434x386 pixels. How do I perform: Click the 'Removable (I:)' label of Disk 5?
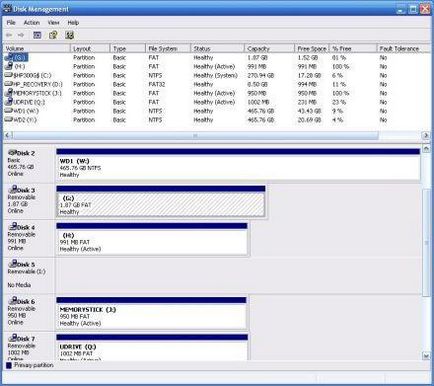(27, 271)
